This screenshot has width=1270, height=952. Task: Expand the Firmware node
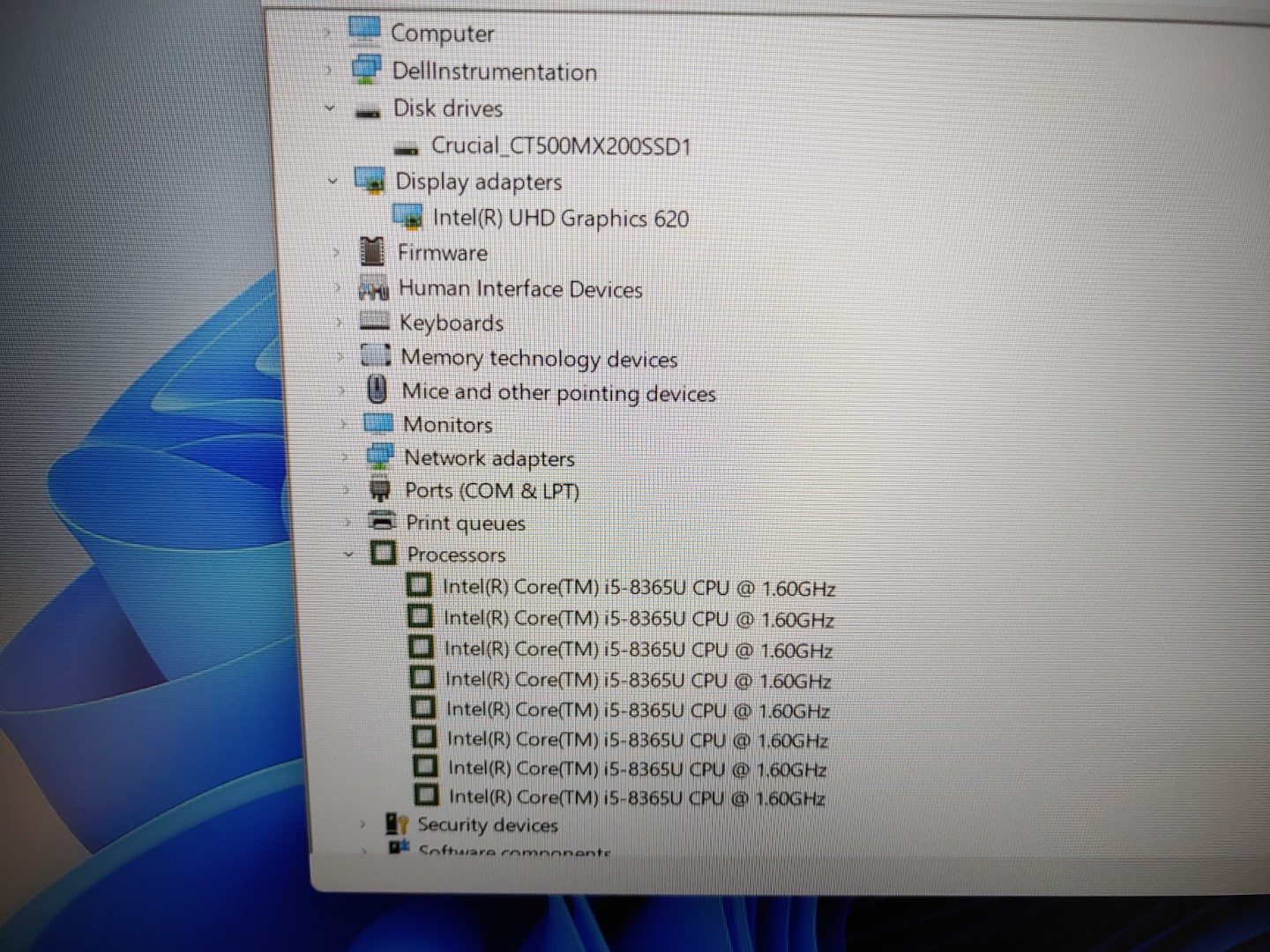point(336,253)
